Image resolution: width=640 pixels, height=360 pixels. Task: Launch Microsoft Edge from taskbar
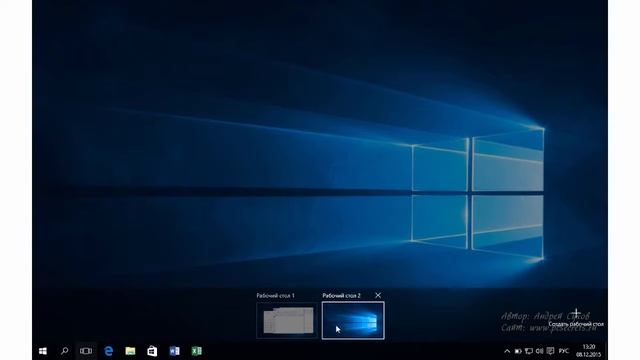(109, 351)
